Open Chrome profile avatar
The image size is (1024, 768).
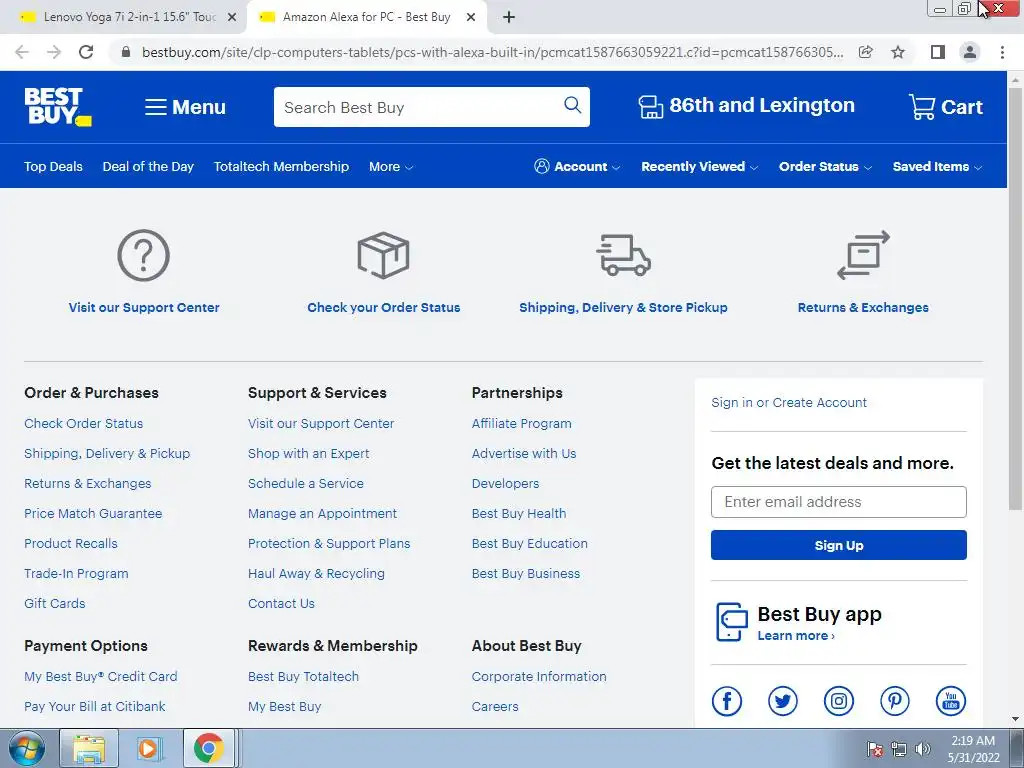pos(970,52)
